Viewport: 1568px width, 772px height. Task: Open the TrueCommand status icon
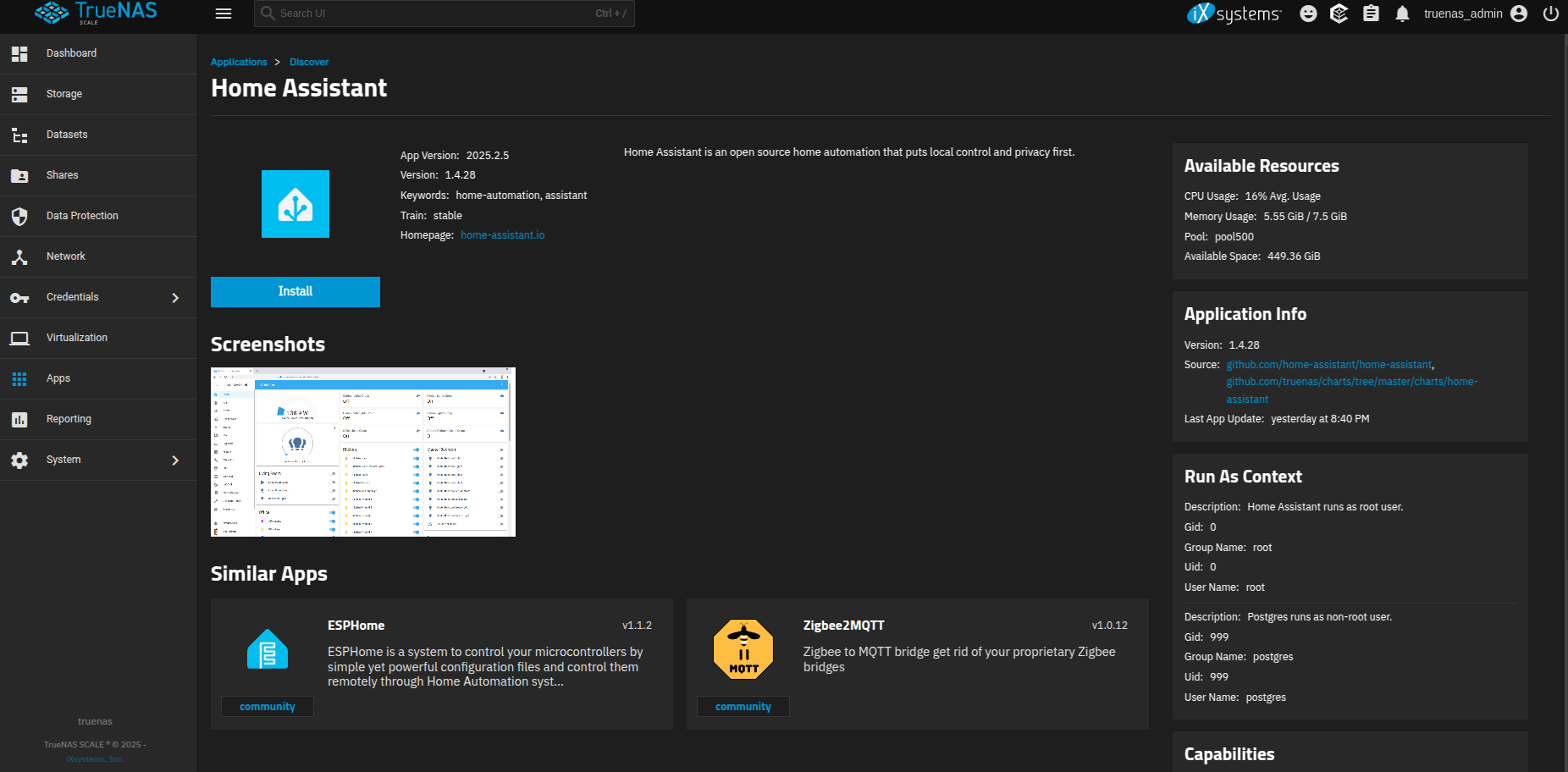[x=1339, y=14]
